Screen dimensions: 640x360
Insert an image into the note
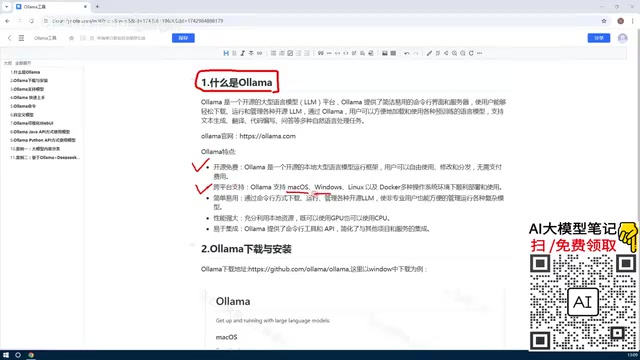384,53
